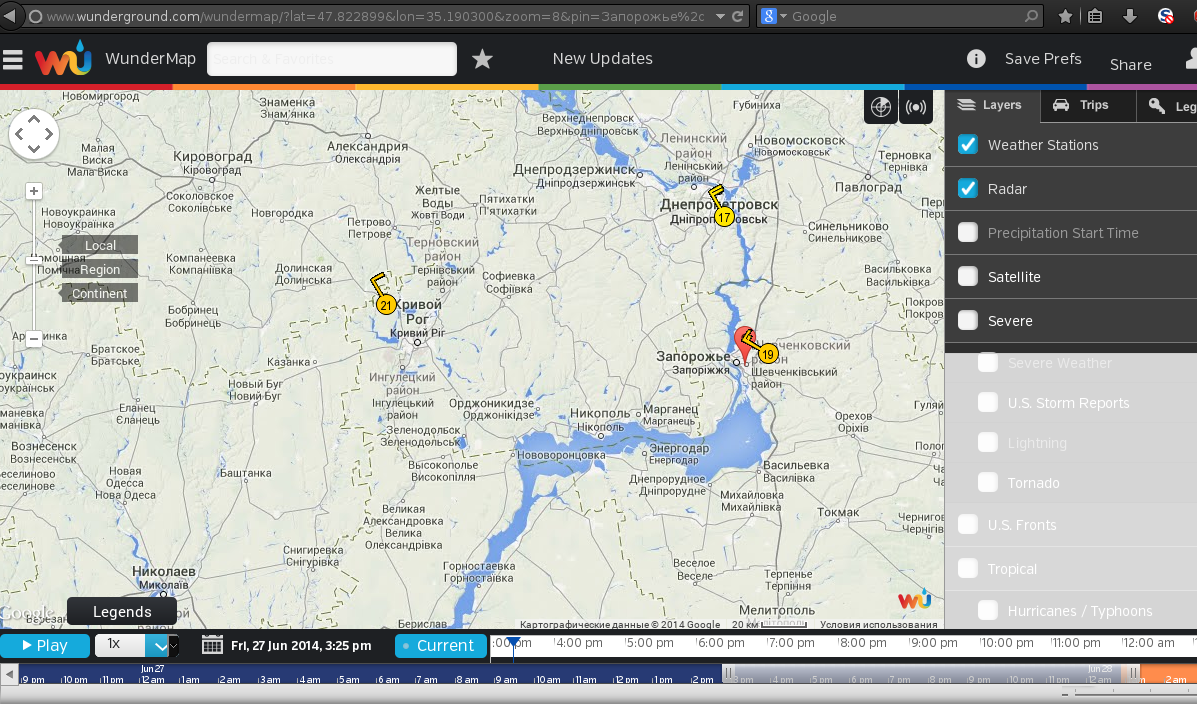Click the user profile icon
Viewport: 1197px width, 704px height.
tap(1190, 60)
